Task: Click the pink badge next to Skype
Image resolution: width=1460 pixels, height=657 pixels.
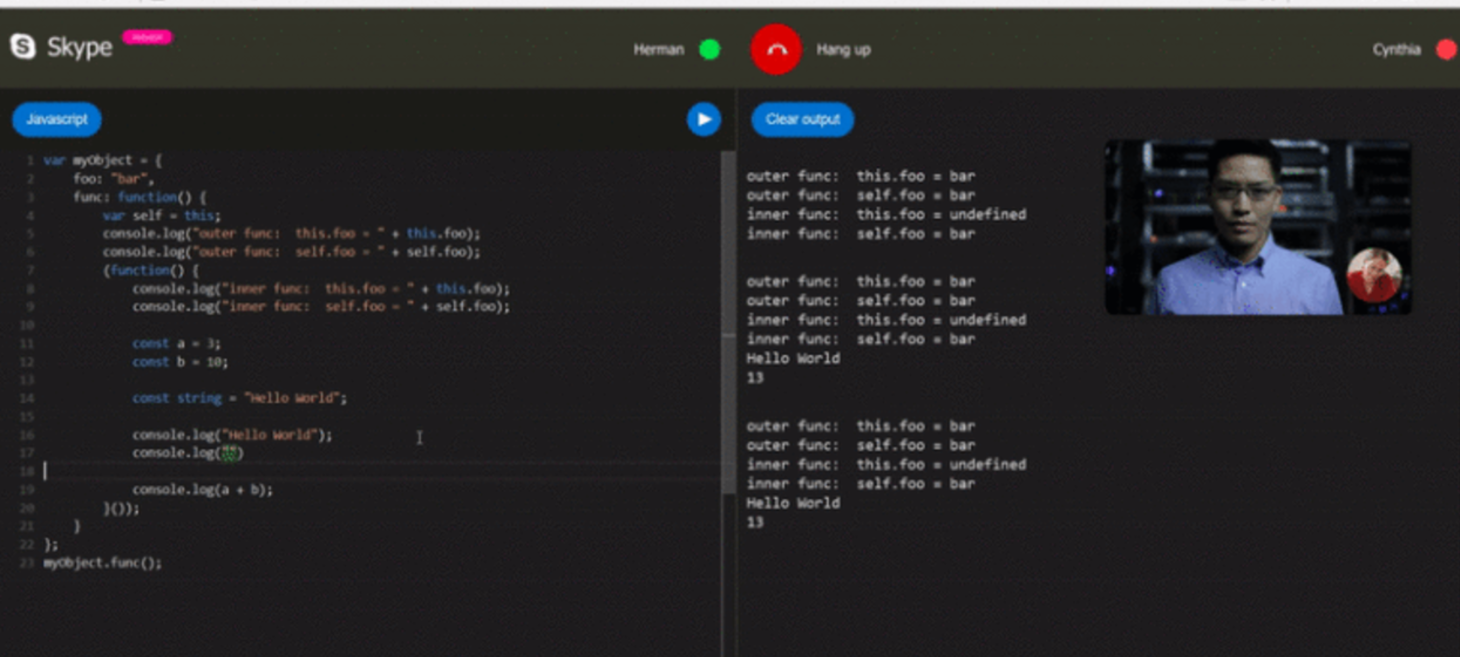Action: click(x=147, y=37)
